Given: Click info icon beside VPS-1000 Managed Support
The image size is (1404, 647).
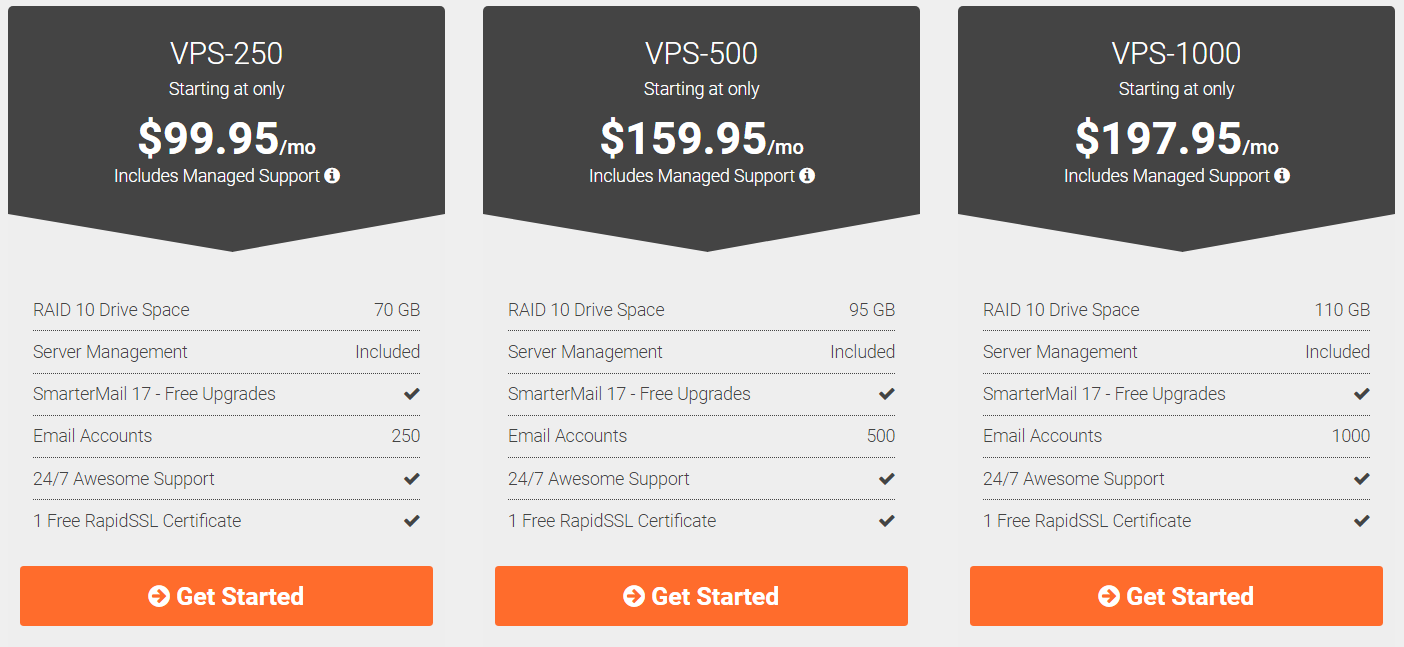Looking at the screenshot, I should tap(1282, 176).
